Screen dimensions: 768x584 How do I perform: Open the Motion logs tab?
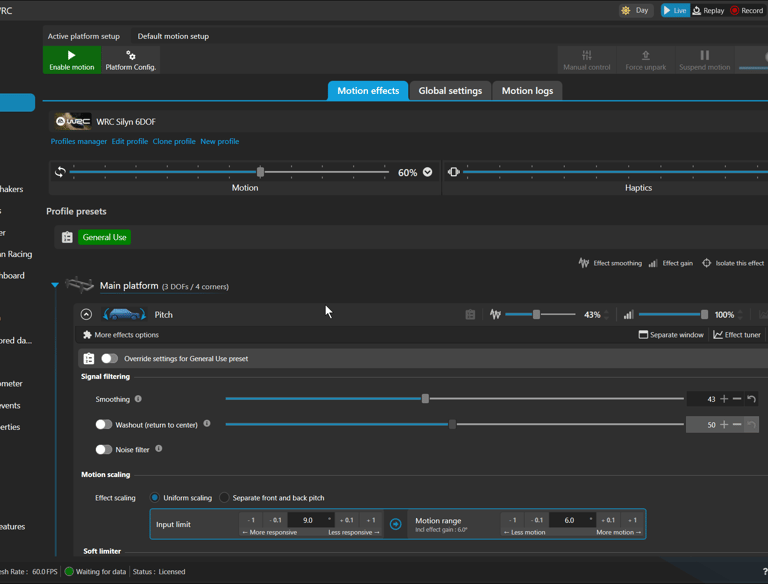pos(527,91)
